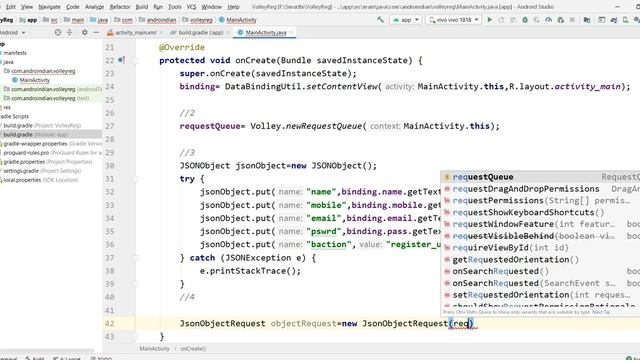
Task: Open the View menu
Action: tap(27, 7)
